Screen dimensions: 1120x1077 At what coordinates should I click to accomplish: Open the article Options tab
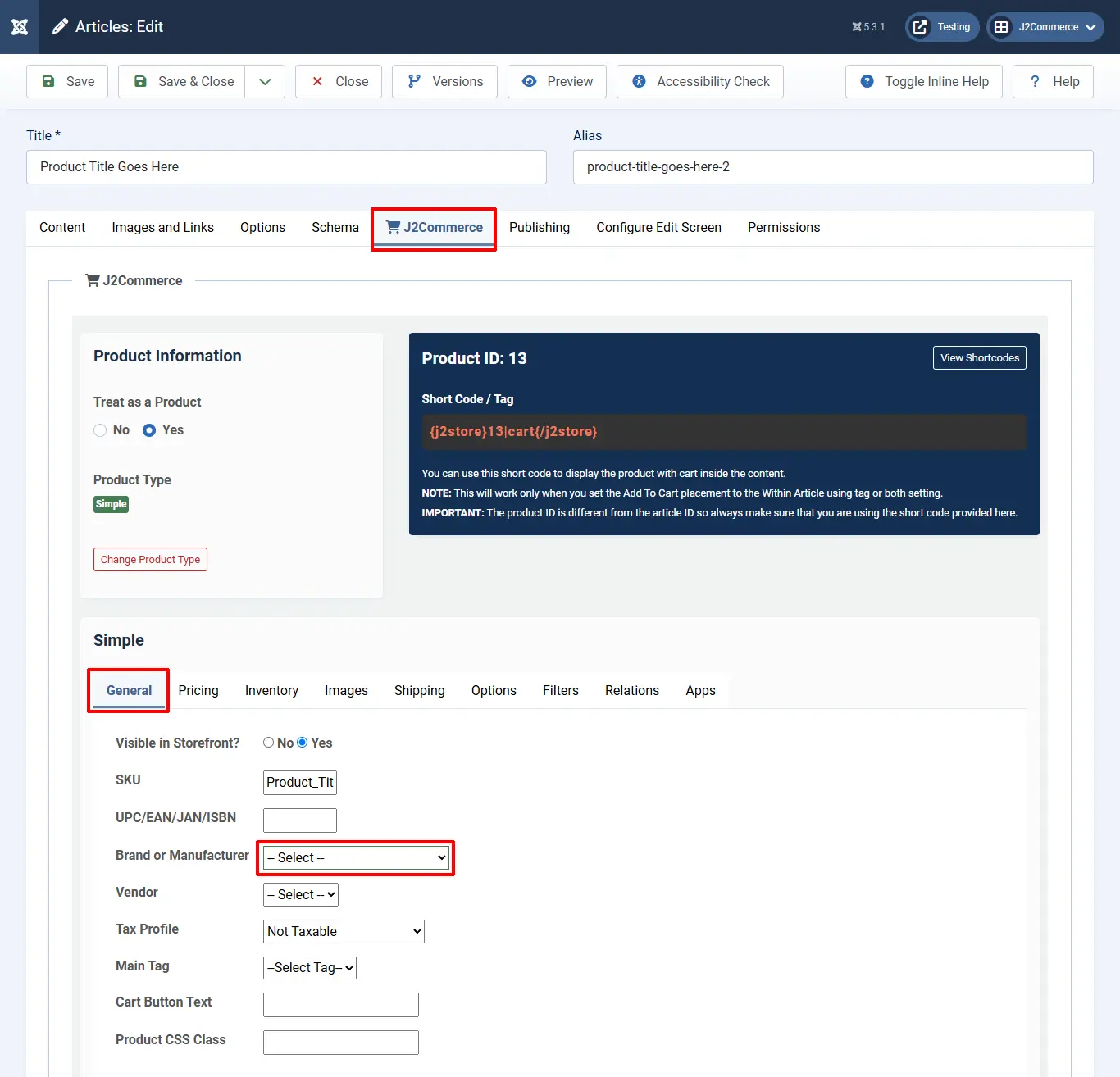coord(262,228)
